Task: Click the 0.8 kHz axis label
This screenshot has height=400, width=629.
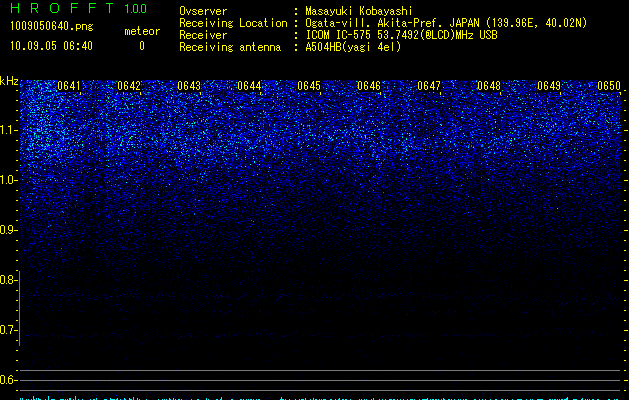Action: 9,280
